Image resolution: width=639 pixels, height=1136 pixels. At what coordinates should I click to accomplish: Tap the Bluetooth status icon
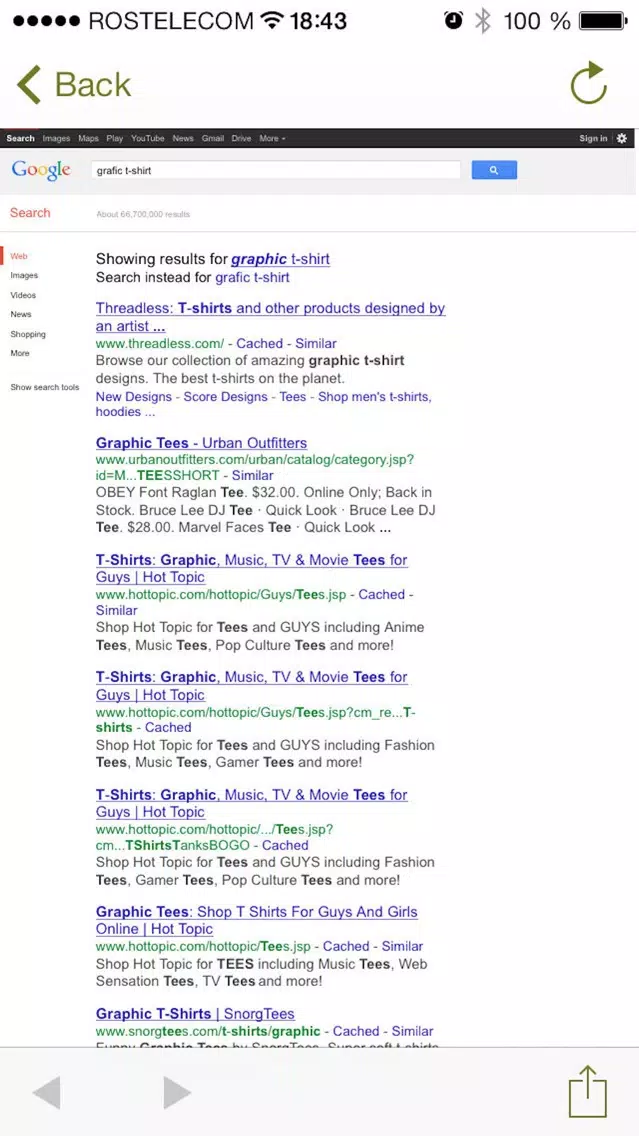[483, 21]
